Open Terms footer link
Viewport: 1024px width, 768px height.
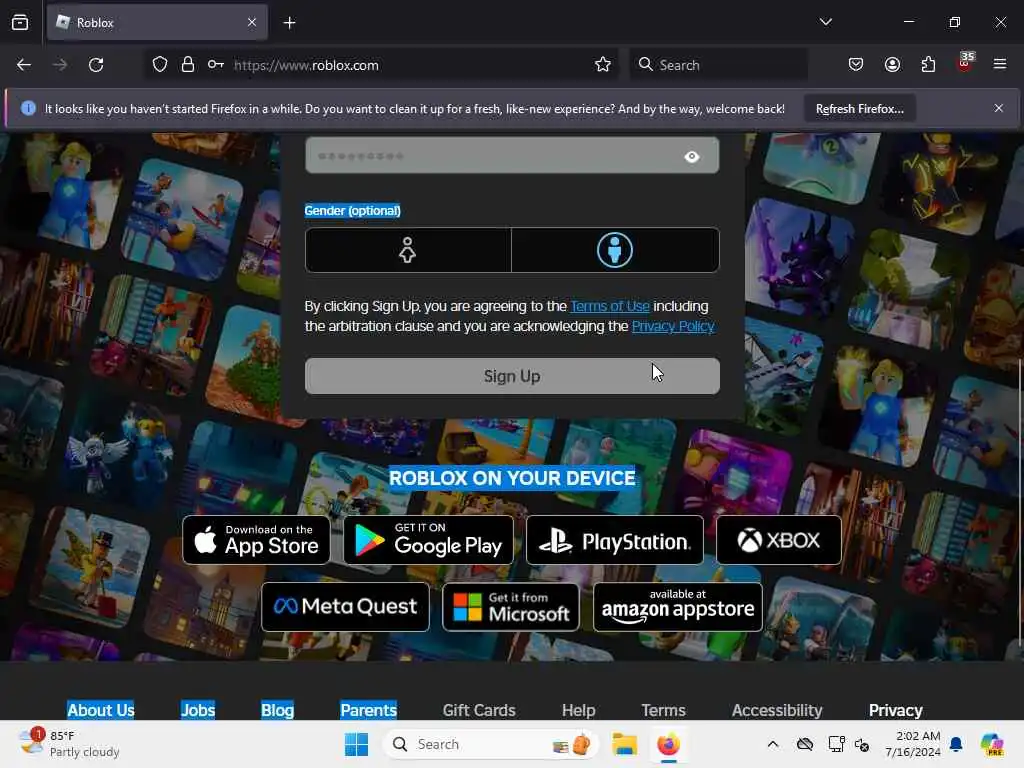[x=663, y=710]
